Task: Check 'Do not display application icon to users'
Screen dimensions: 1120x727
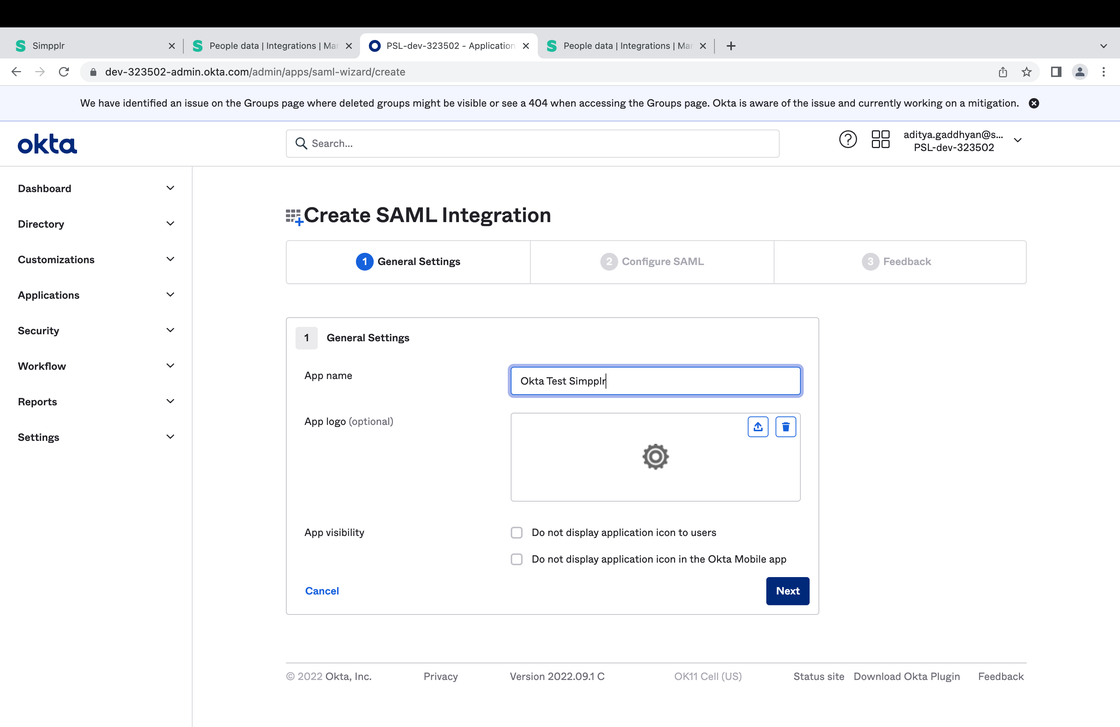Action: click(516, 532)
